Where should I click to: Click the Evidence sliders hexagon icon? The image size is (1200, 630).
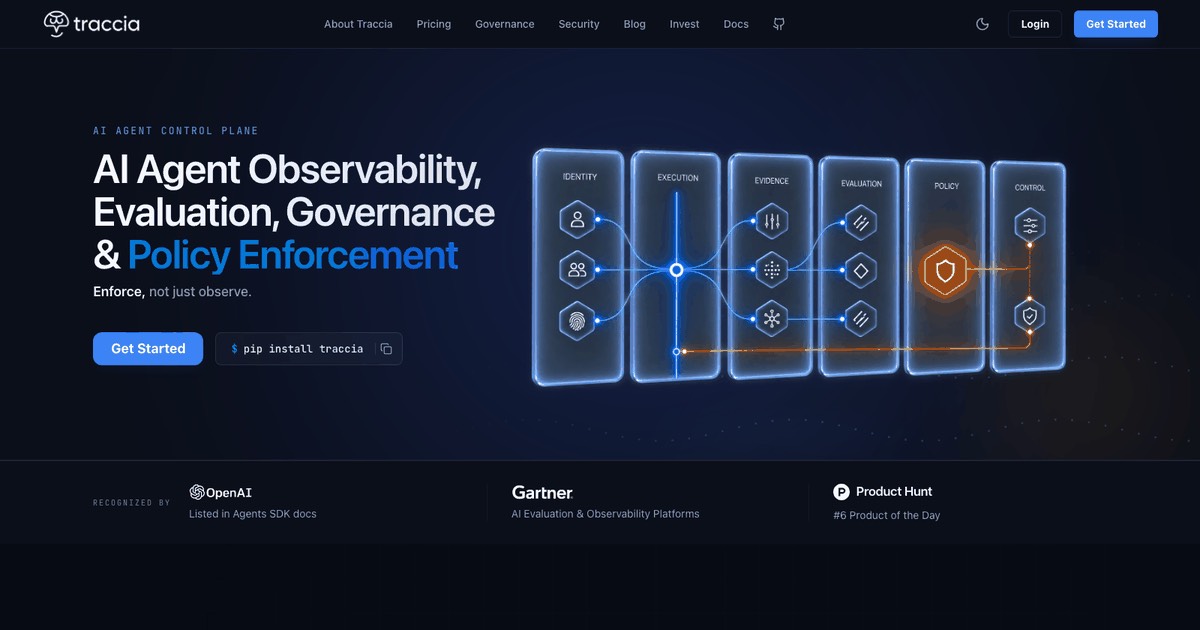click(771, 221)
